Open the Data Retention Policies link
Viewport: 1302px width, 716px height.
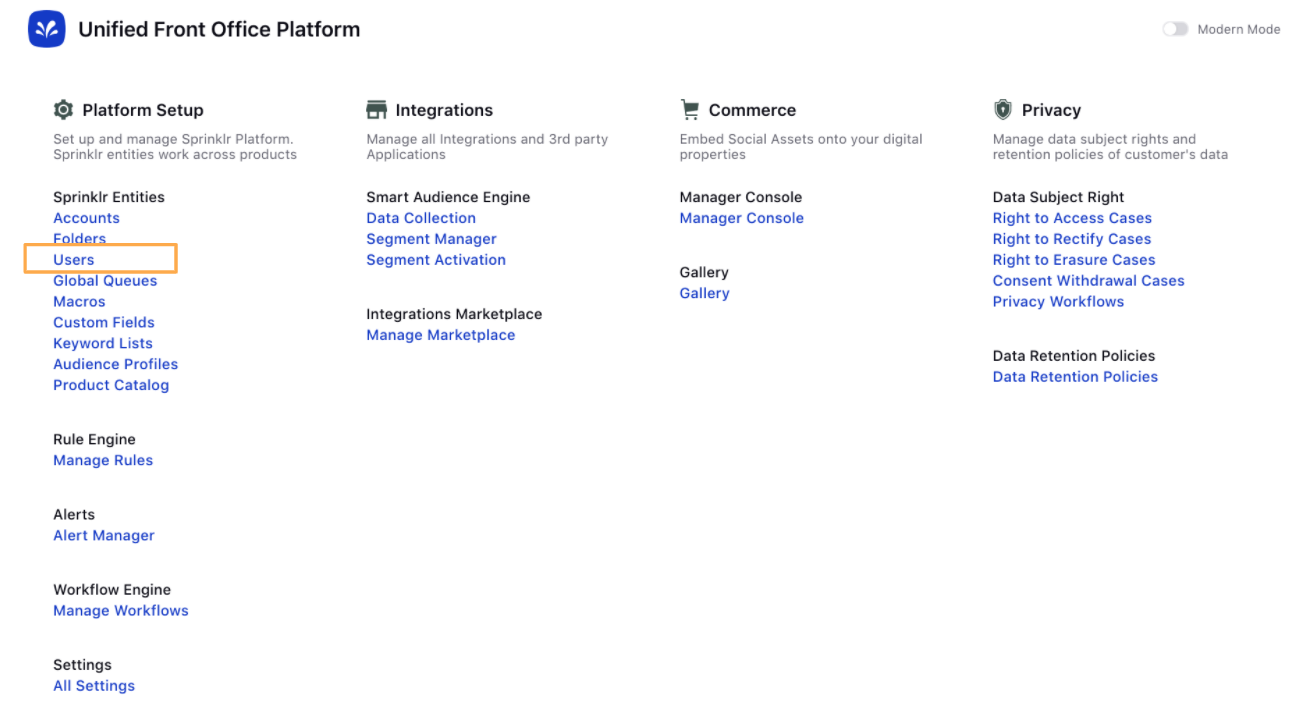[1075, 377]
